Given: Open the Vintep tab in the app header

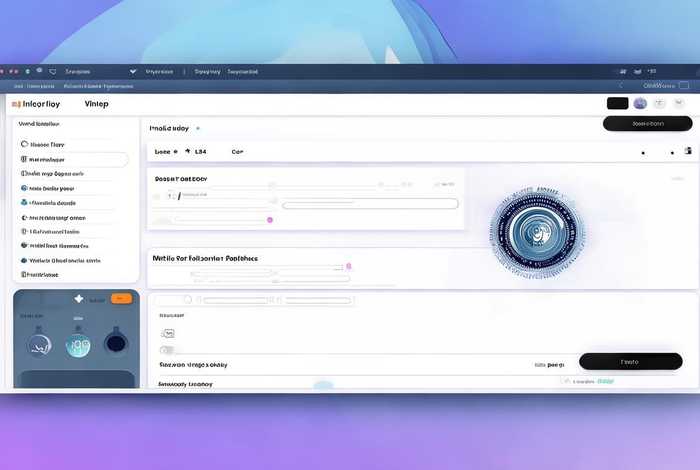Looking at the screenshot, I should coord(97,104).
